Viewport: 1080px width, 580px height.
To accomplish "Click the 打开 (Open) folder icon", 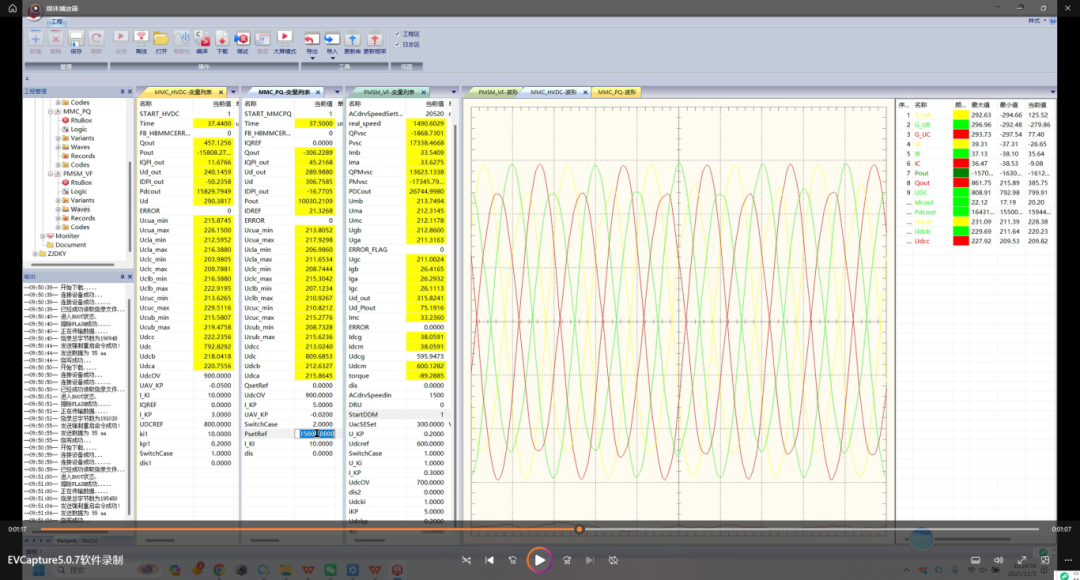I will 161,39.
